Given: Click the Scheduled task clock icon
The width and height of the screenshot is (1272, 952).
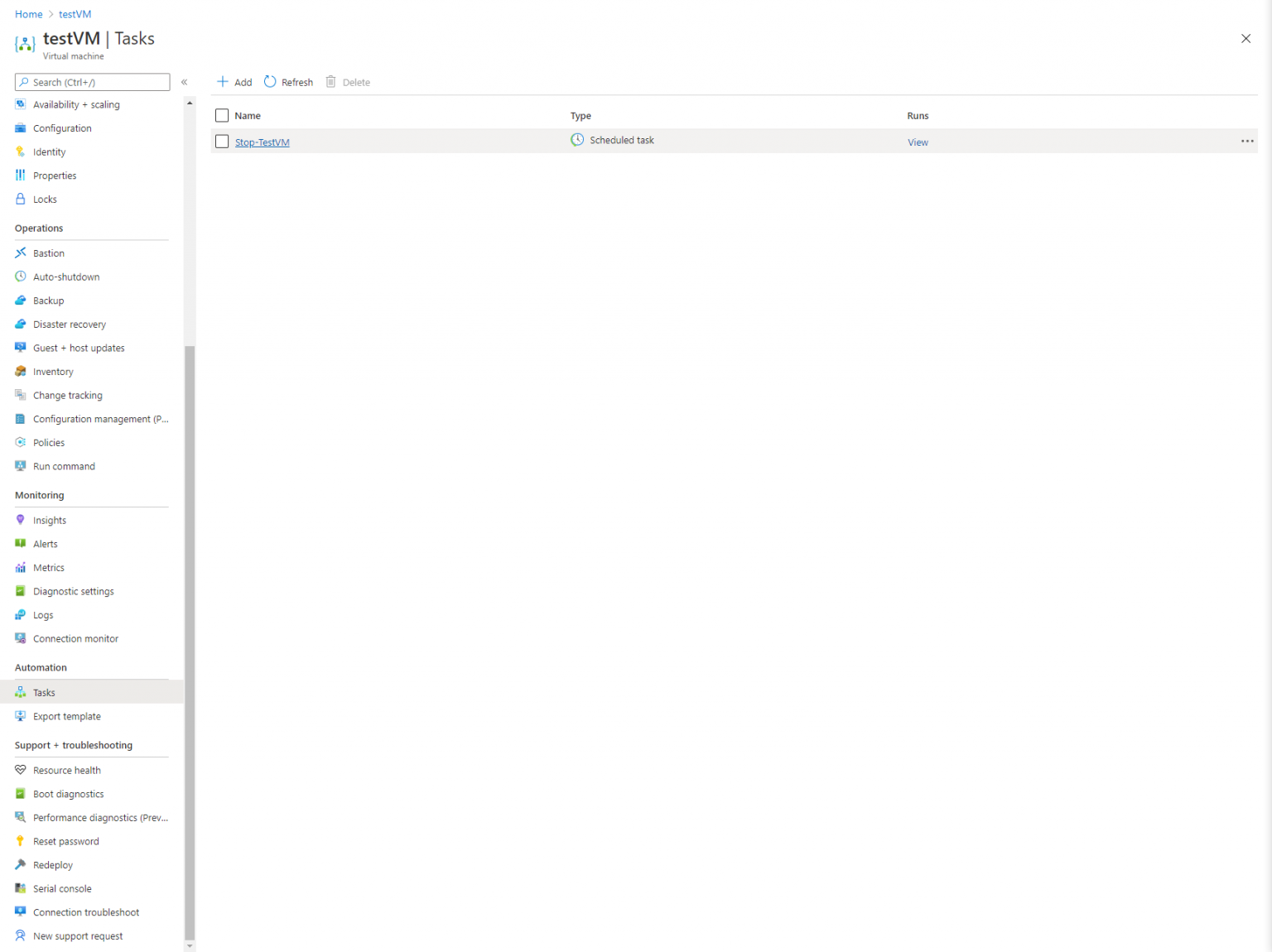Looking at the screenshot, I should coord(577,140).
